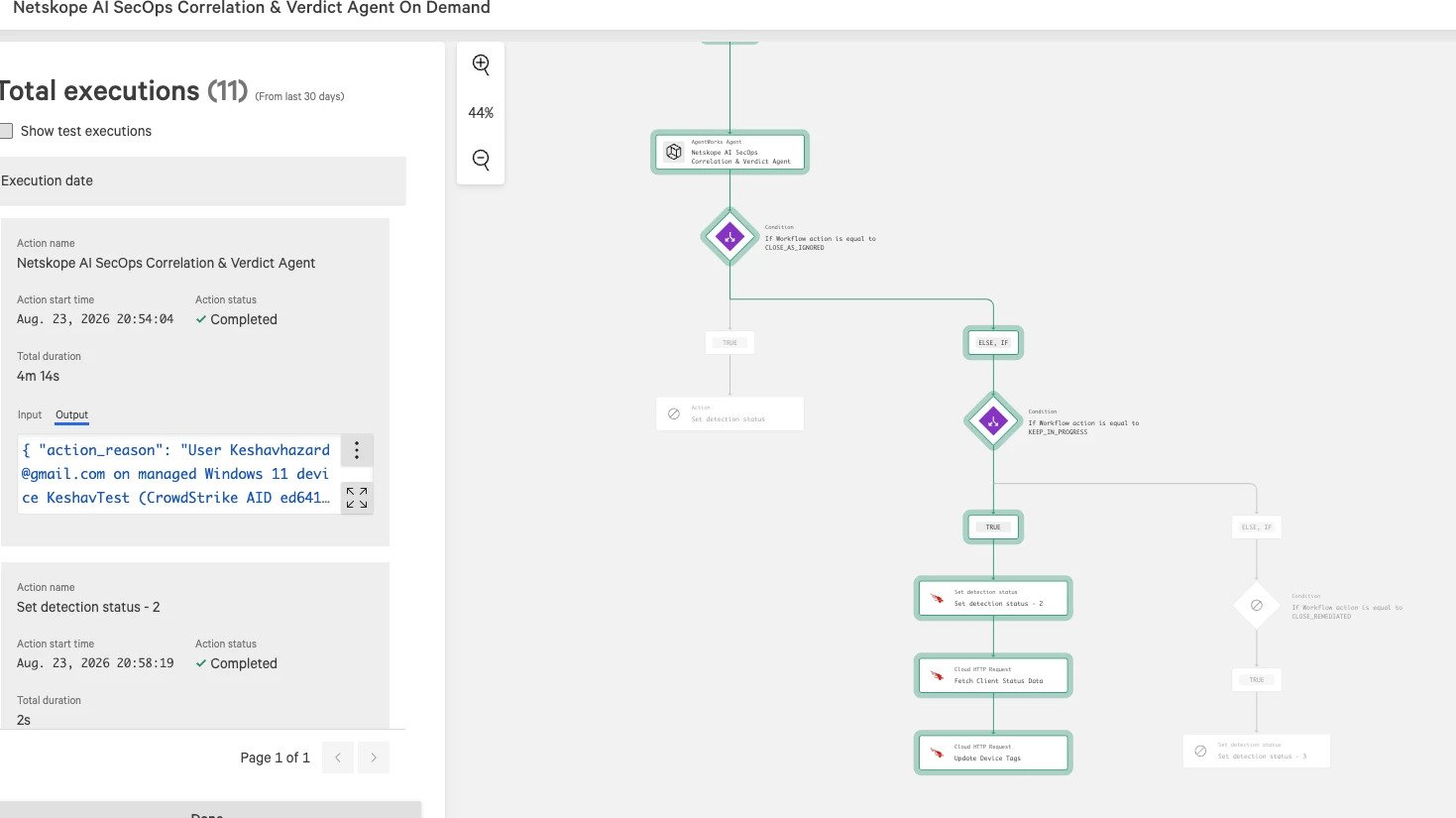Open the Set detection status - 2 node
Screen dimensions: 1456x818
tap(993, 599)
